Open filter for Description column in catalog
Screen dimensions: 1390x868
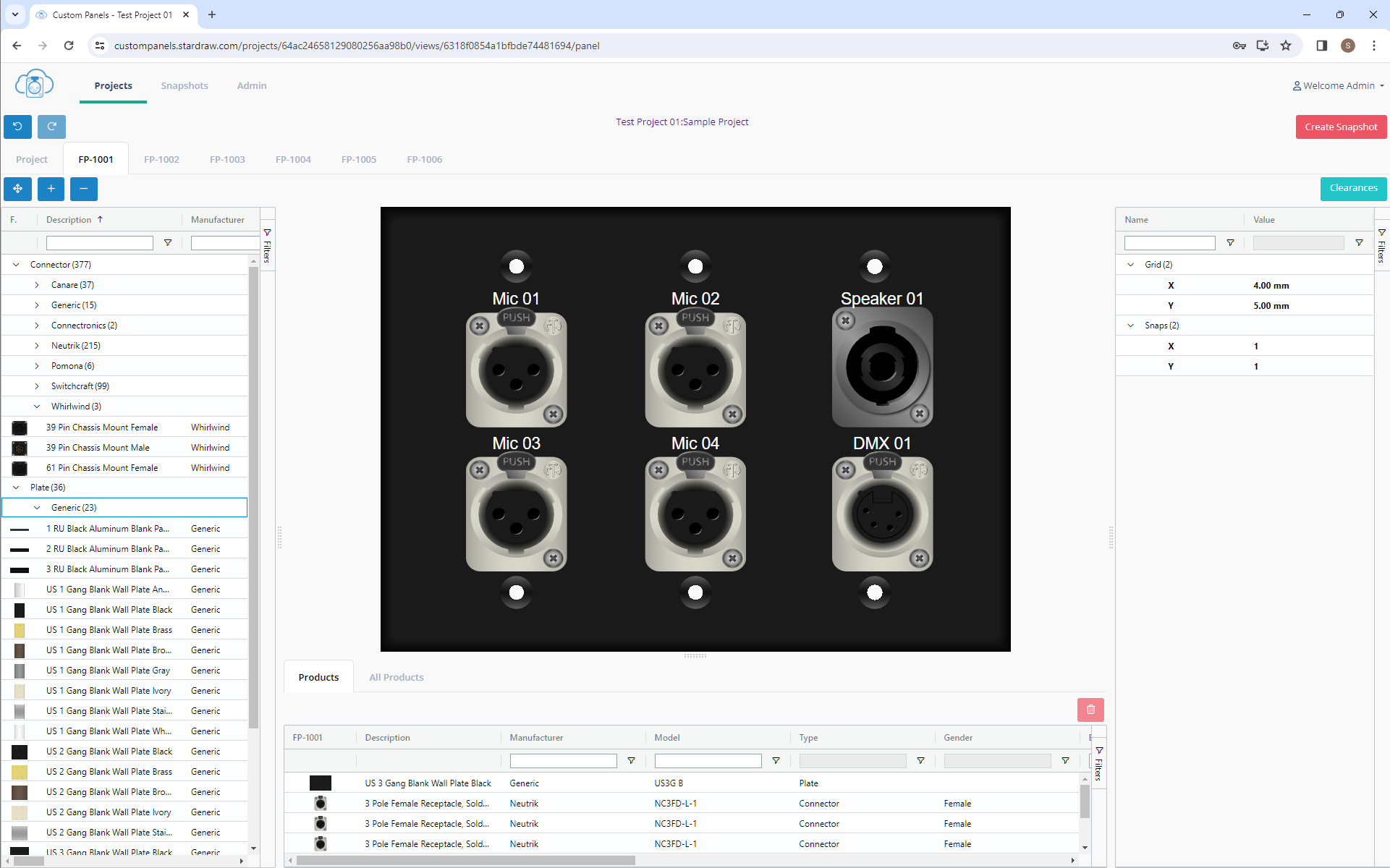coord(168,243)
